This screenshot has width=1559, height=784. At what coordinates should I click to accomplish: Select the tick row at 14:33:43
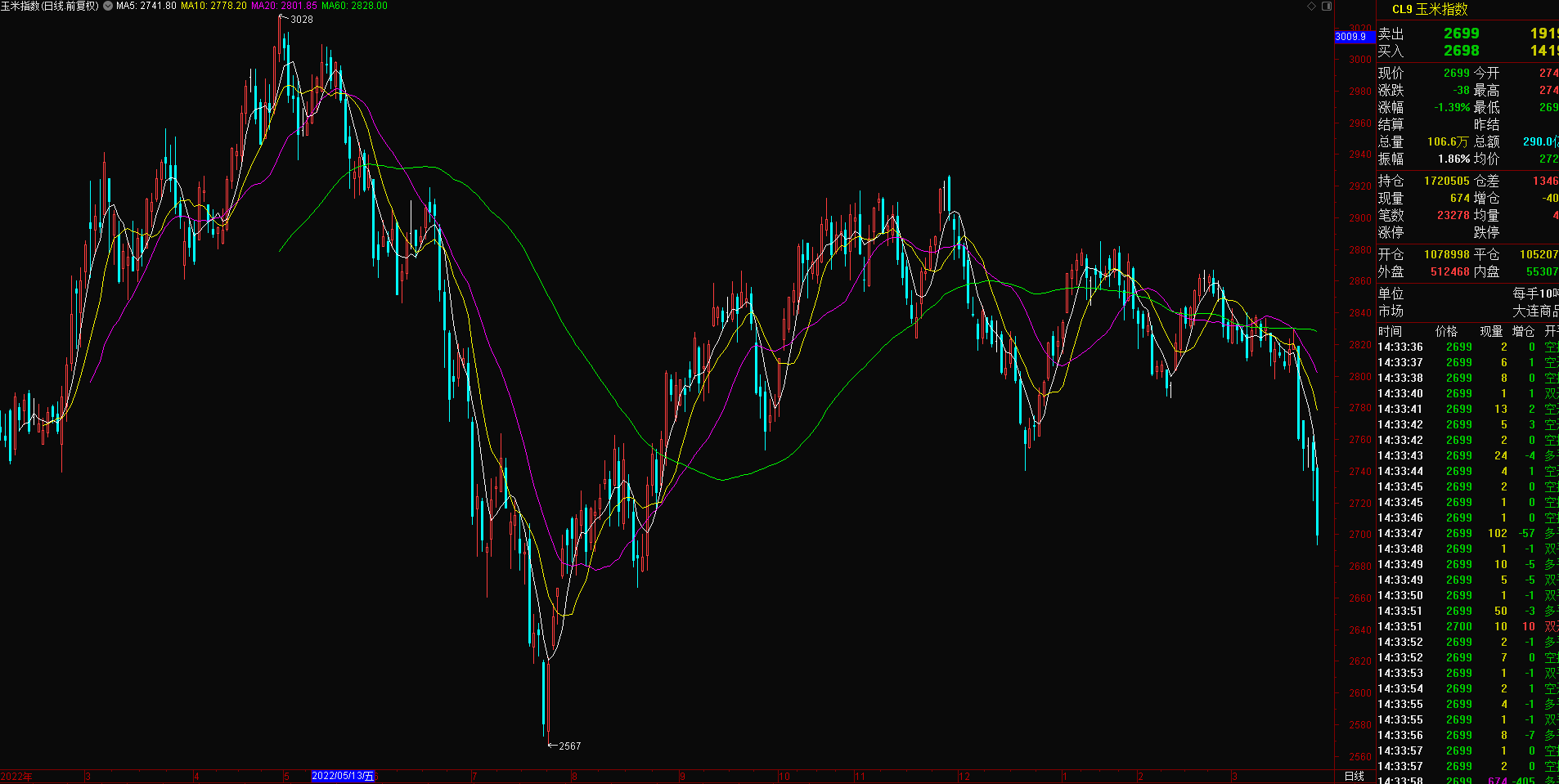pos(1467,455)
